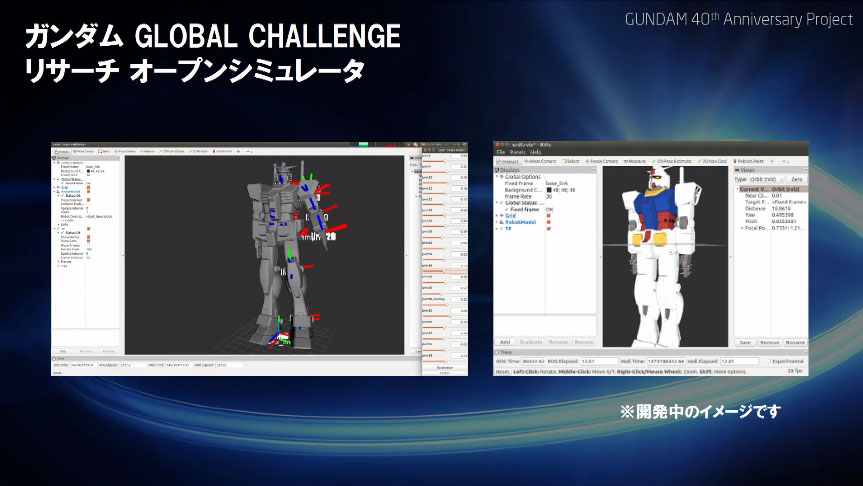
Task: Select Move Camera tool in gray Gundam RViz window
Action: coord(83,151)
